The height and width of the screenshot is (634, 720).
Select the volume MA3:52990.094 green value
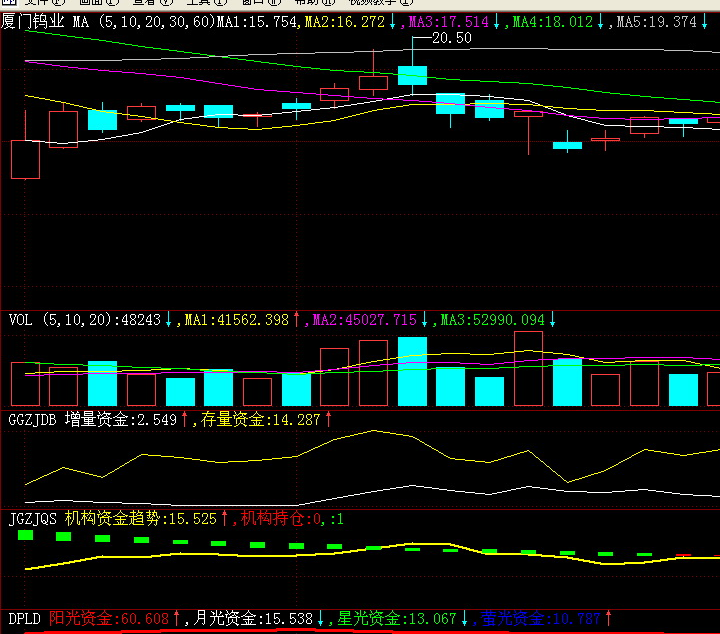(x=492, y=320)
